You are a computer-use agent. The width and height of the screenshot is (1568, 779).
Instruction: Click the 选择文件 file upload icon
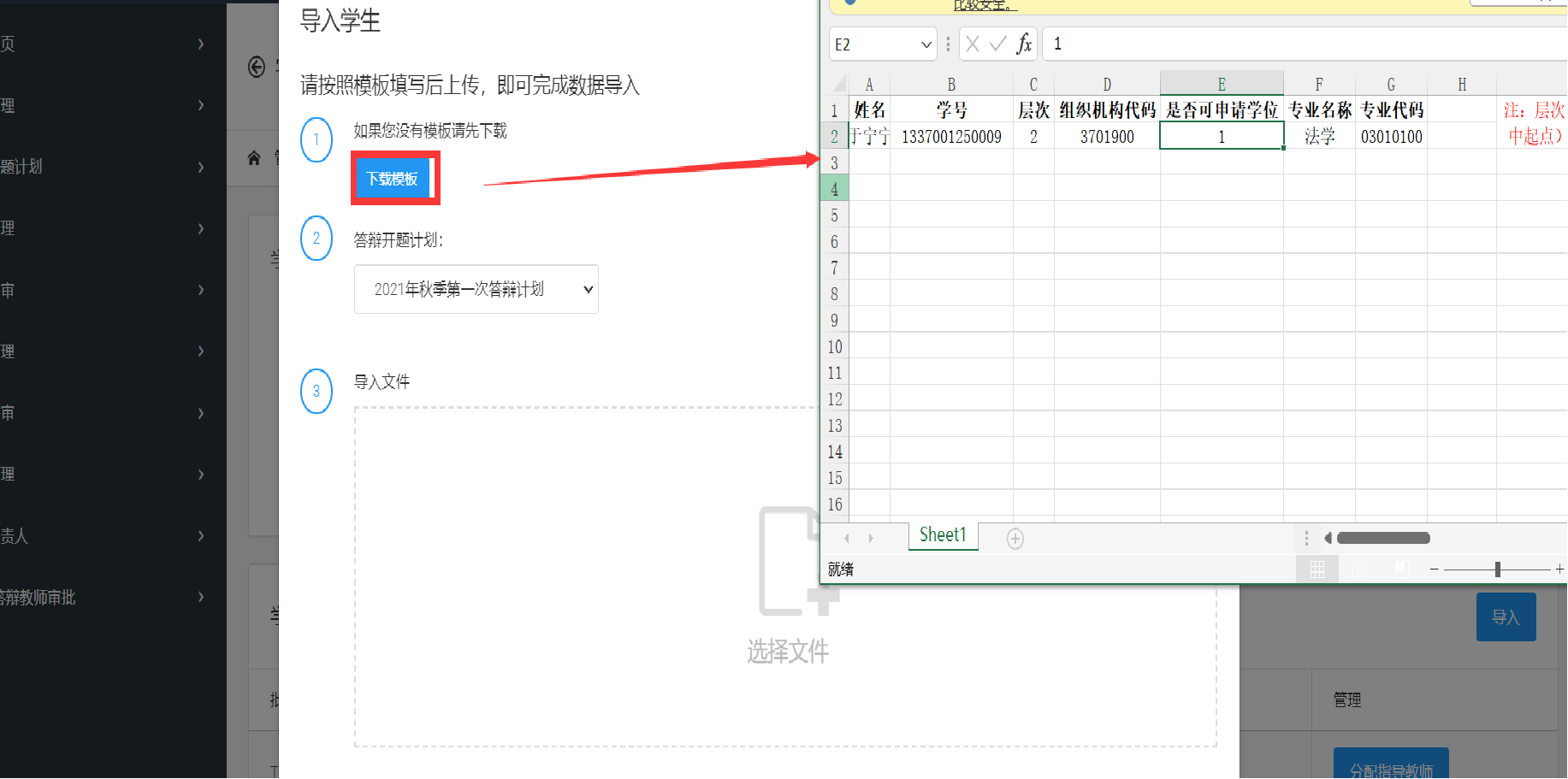797,561
